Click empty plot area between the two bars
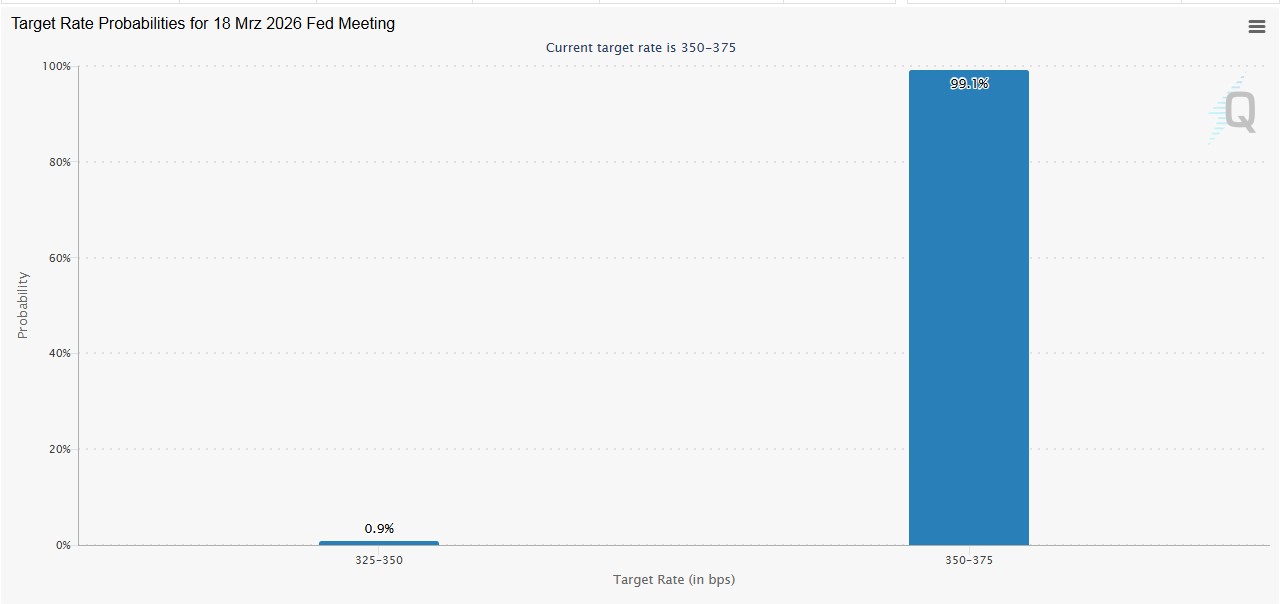The width and height of the screenshot is (1281, 604). coord(670,400)
